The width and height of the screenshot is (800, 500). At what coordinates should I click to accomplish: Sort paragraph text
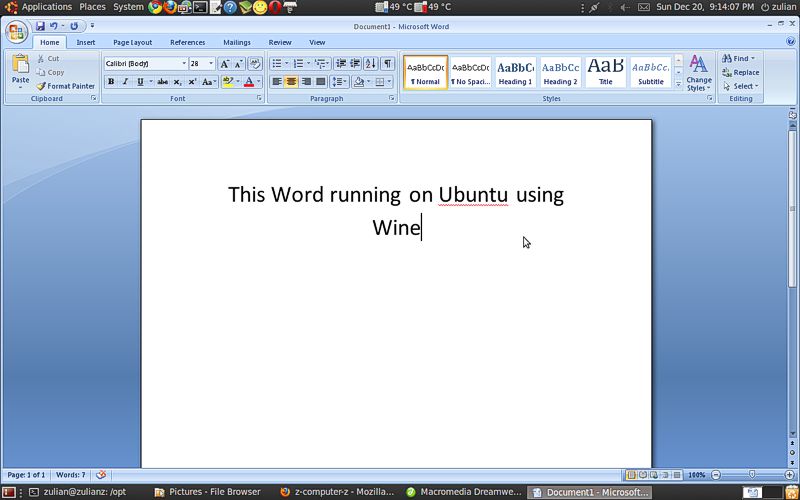371,63
